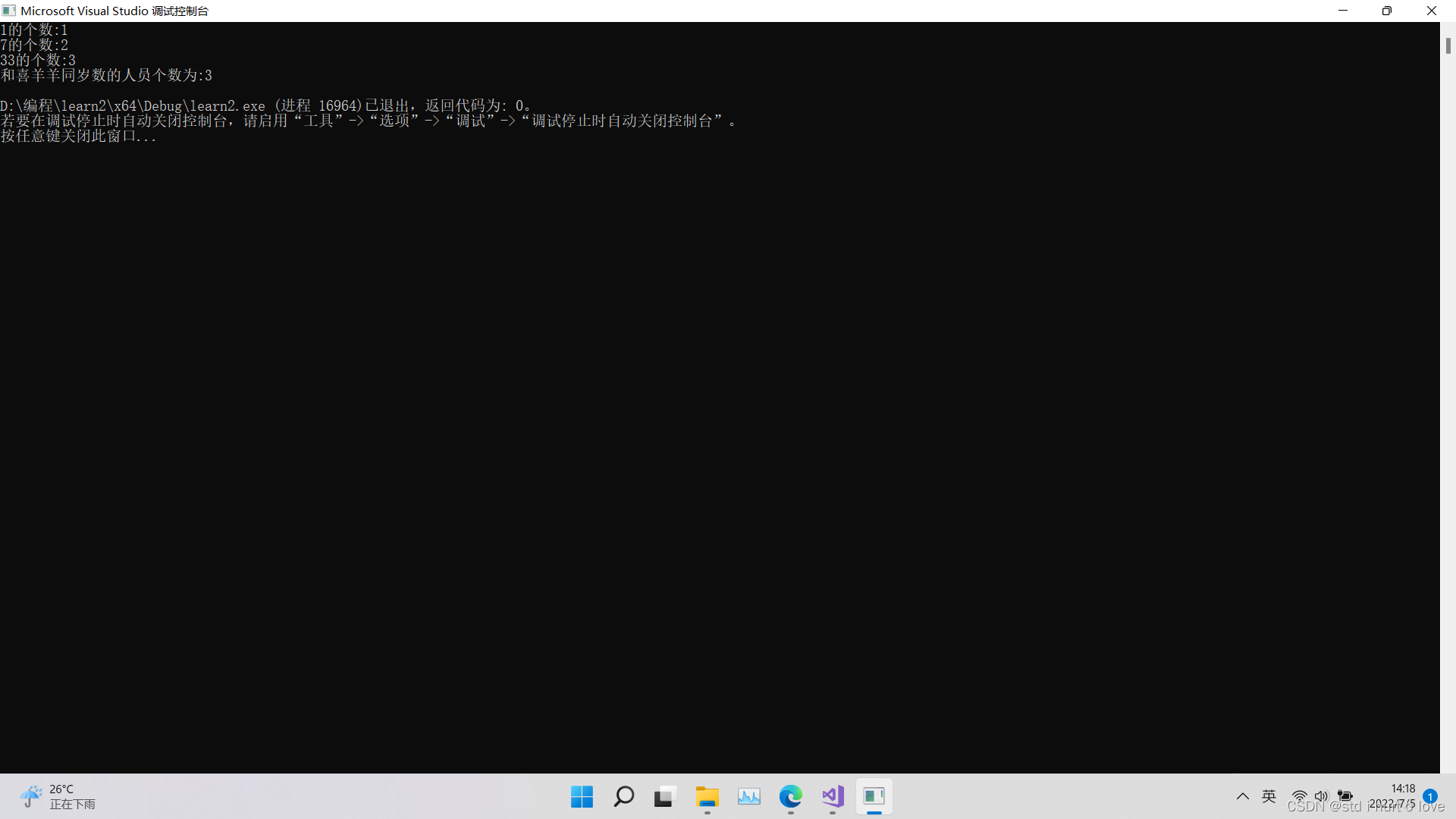Minimize the debug console window
This screenshot has width=1456, height=819.
point(1343,11)
